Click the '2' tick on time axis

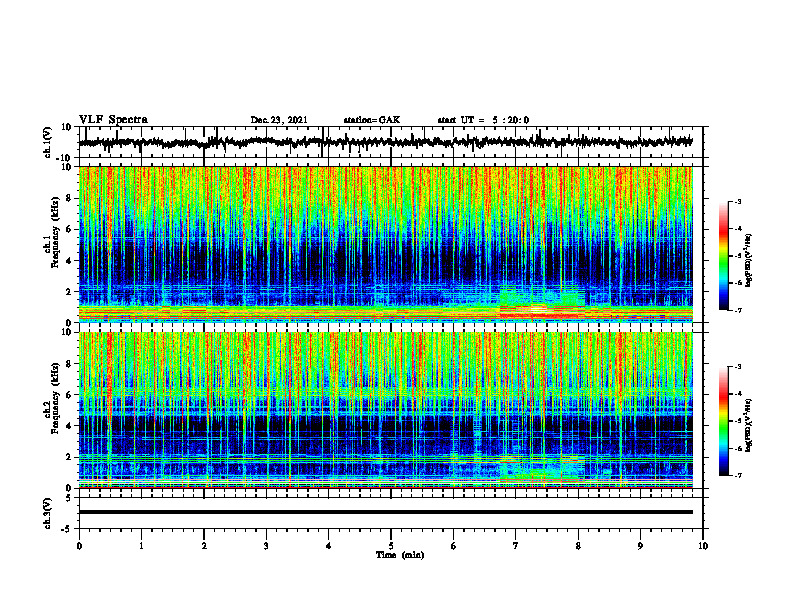coord(204,546)
